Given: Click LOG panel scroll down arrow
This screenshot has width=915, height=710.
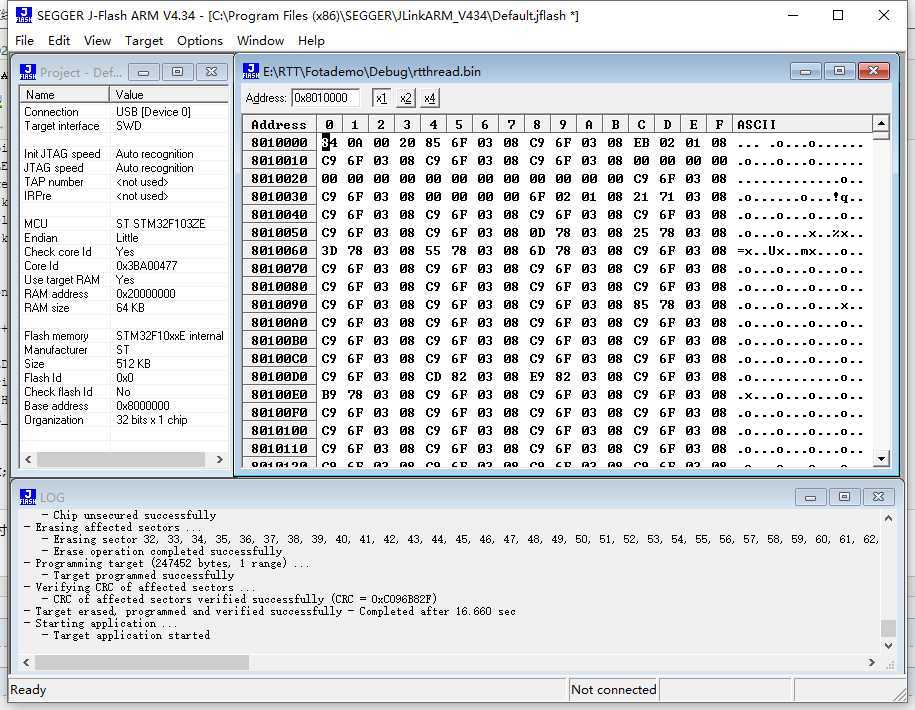Looking at the screenshot, I should pyautogui.click(x=888, y=645).
